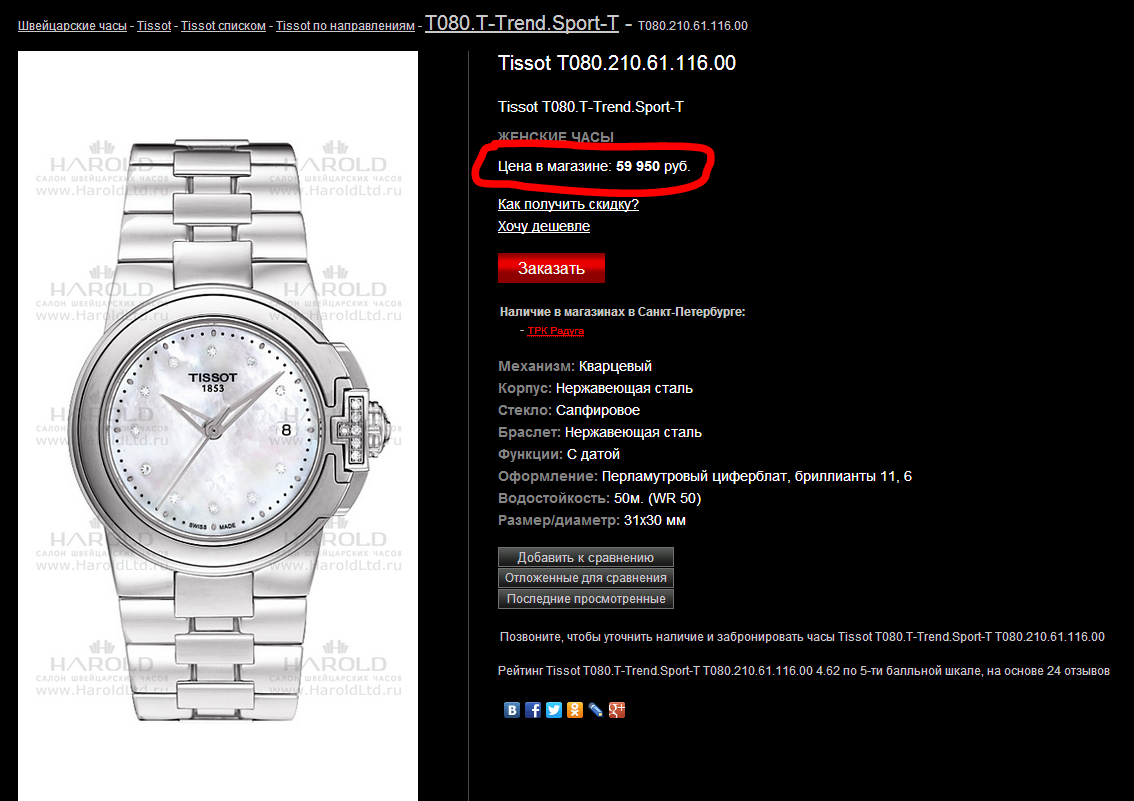The height and width of the screenshot is (801, 1134).
Task: Open Последние просмотренные button
Action: [586, 599]
